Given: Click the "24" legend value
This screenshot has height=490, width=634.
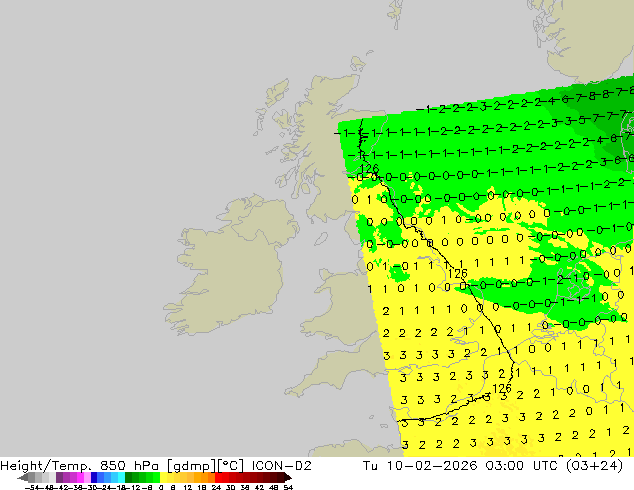Looking at the screenshot, I should (216, 488).
